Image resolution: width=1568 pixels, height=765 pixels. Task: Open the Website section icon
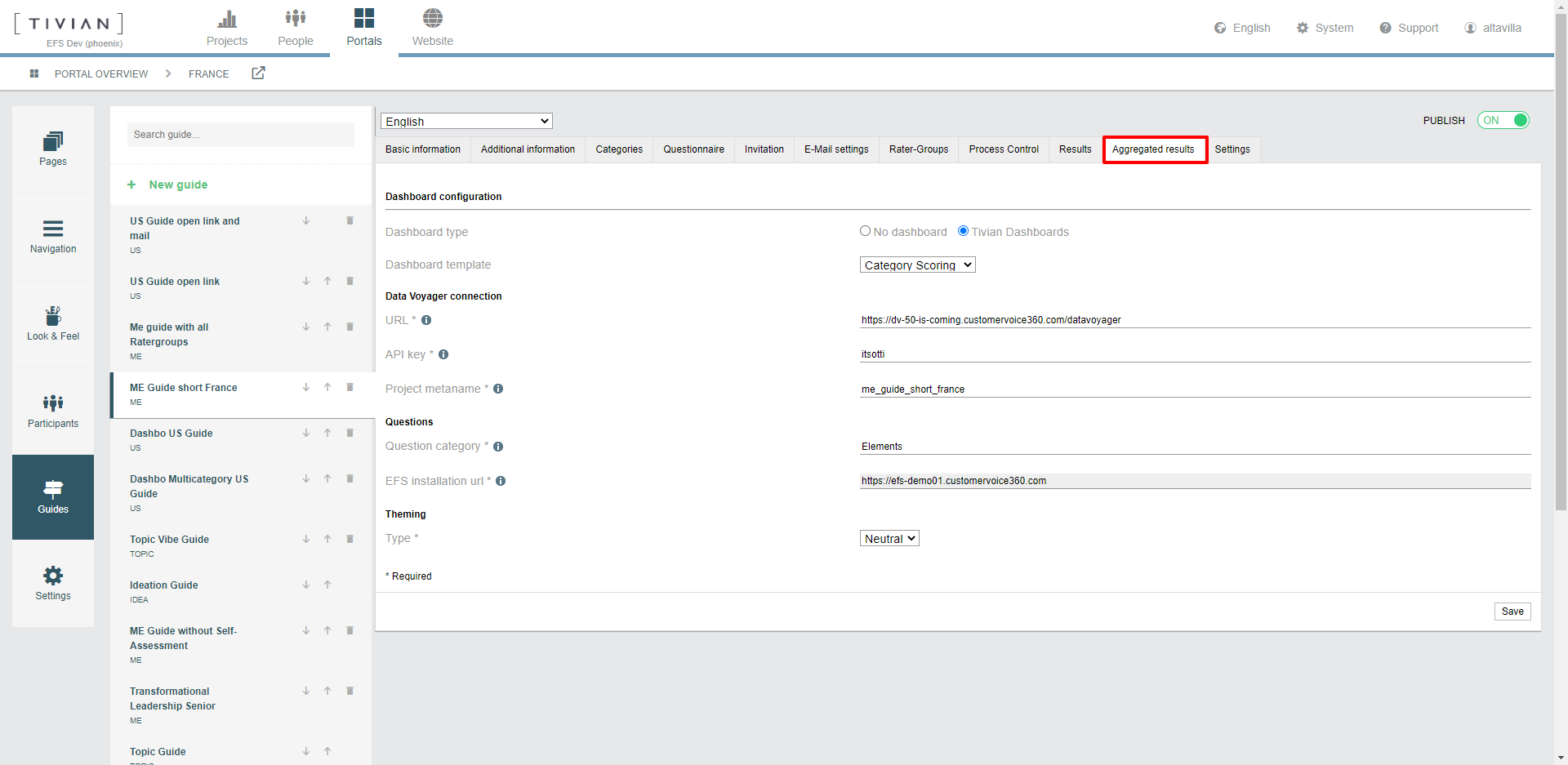(433, 18)
